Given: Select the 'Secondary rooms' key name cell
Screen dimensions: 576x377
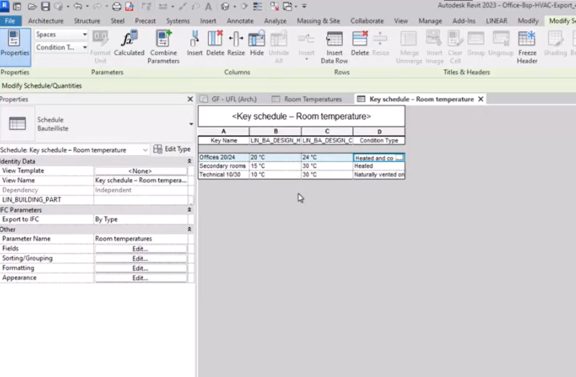Looking at the screenshot, I should coord(224,166).
